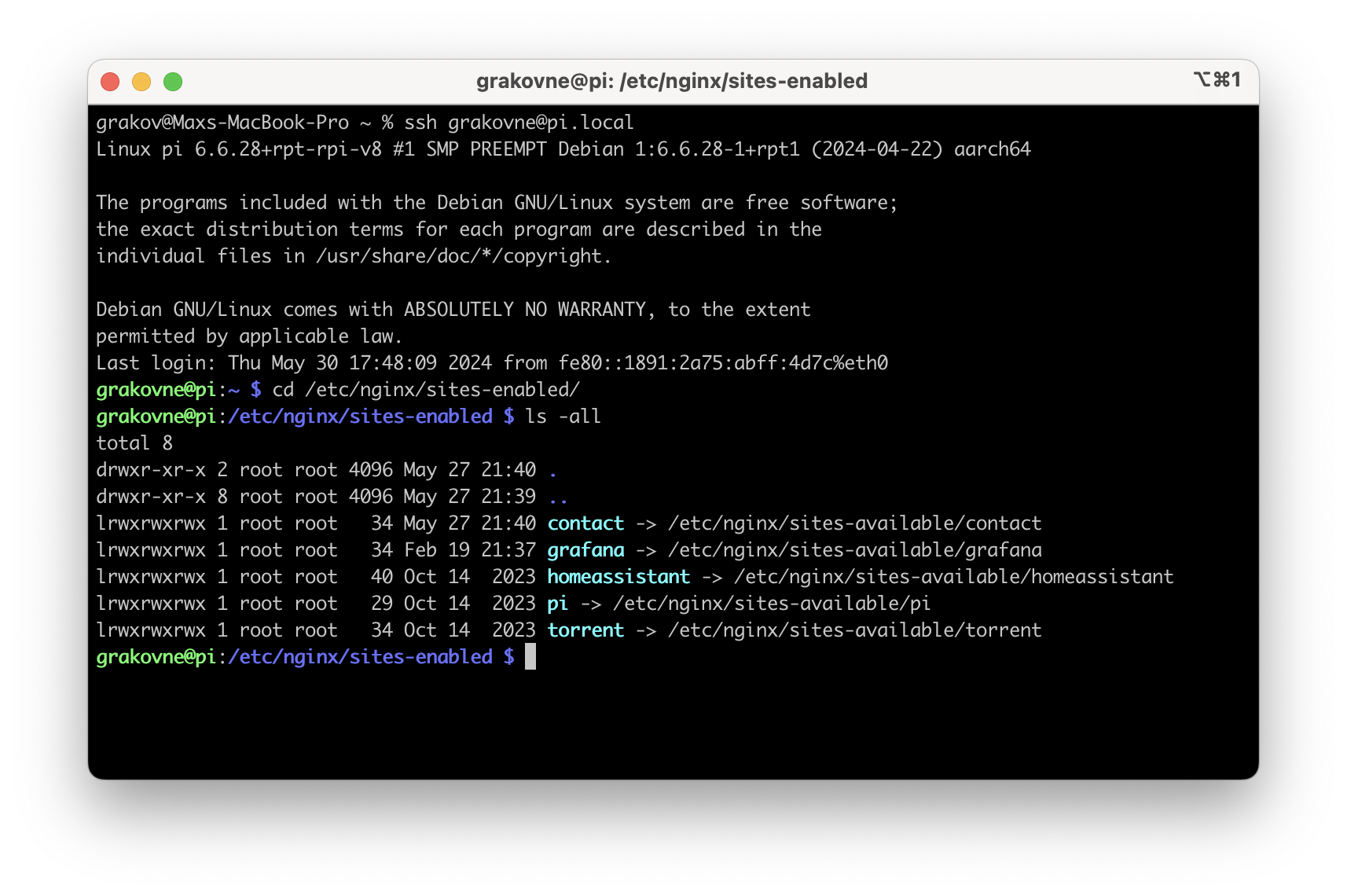Click the "Feb 19 21:37" timestamp in grafana row
Screen dimensions: 1347x896
tap(470, 550)
